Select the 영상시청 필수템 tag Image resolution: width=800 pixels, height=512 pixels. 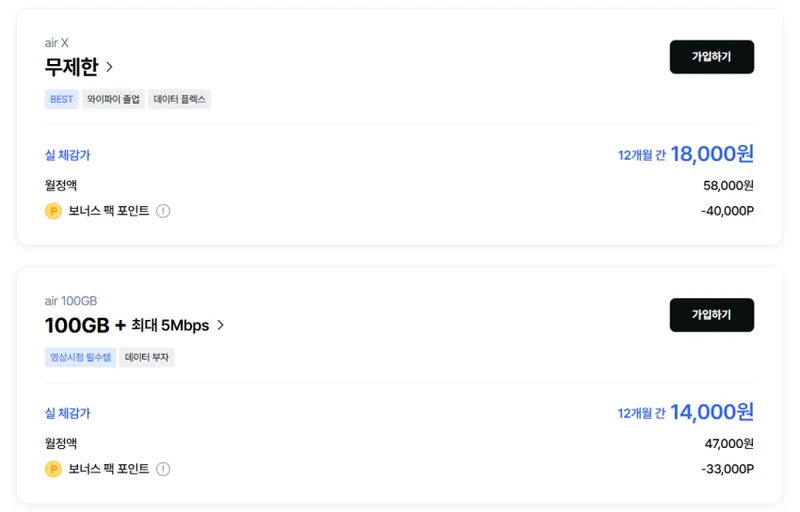point(81,357)
